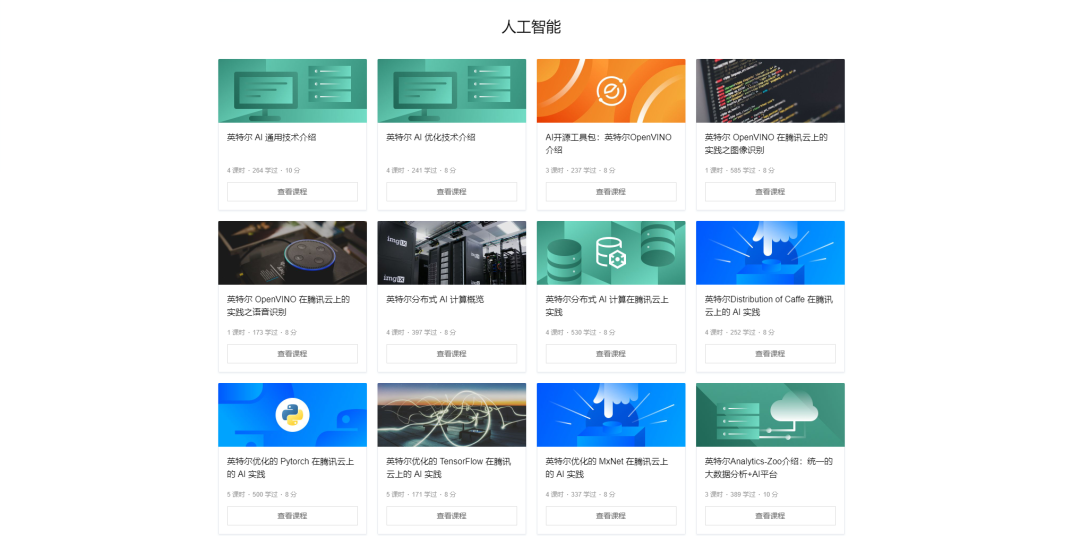Click 查看课程 for Distribution of Caffe course
Image resolution: width=1080 pixels, height=536 pixels.
click(770, 353)
